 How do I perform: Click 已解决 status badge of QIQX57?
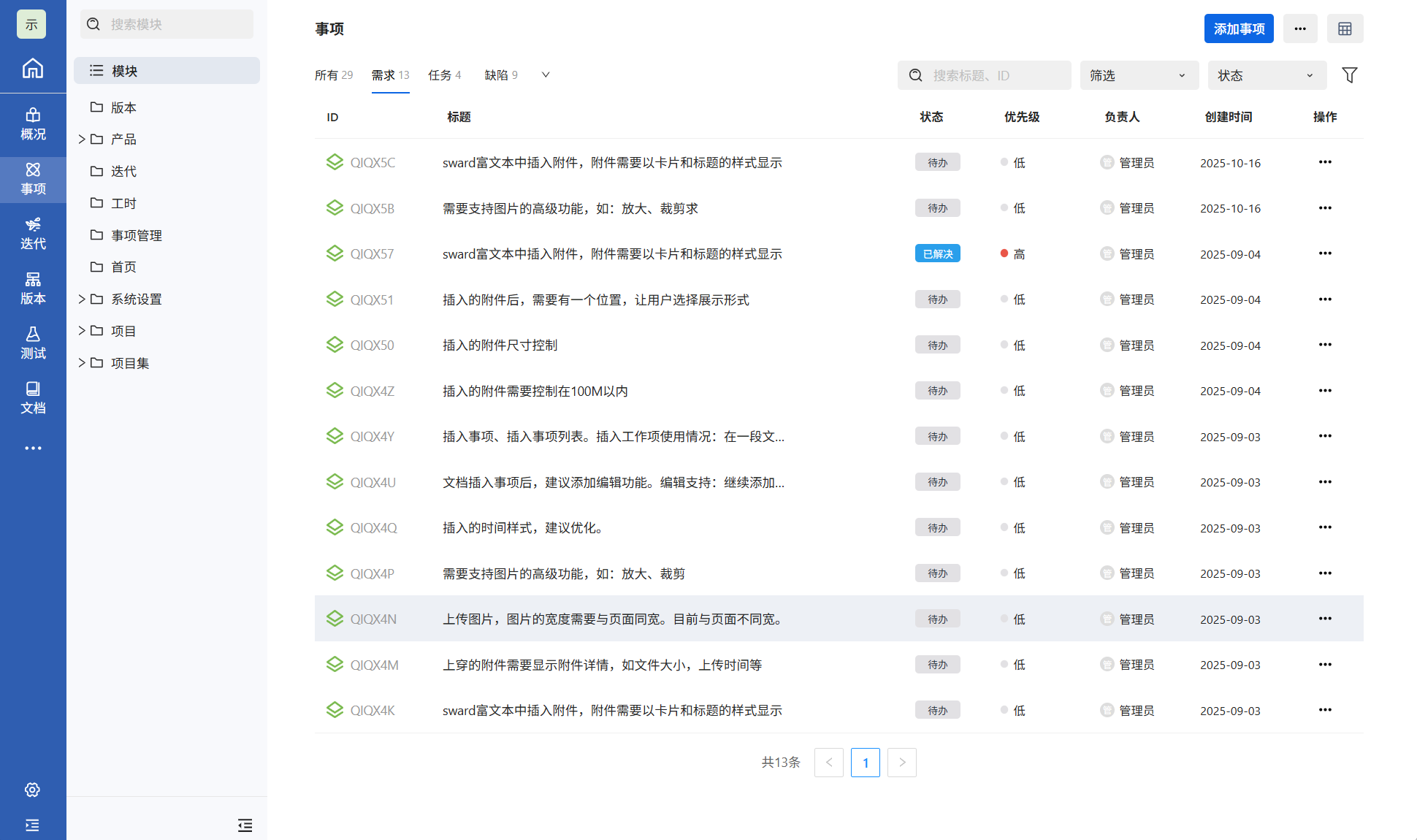click(937, 254)
